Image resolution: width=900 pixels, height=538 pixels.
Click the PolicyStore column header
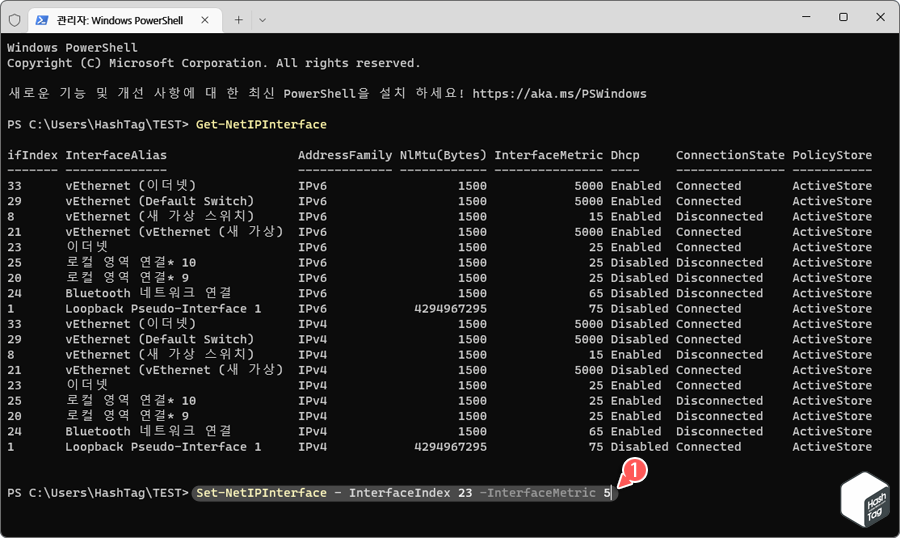[x=832, y=155]
